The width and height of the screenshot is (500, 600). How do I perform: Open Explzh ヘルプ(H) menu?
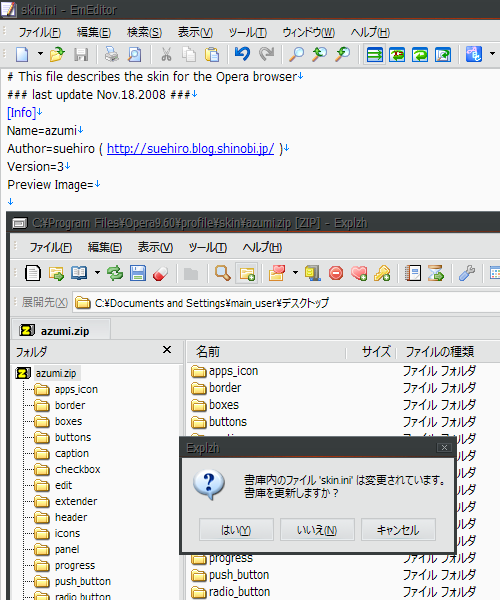click(262, 248)
